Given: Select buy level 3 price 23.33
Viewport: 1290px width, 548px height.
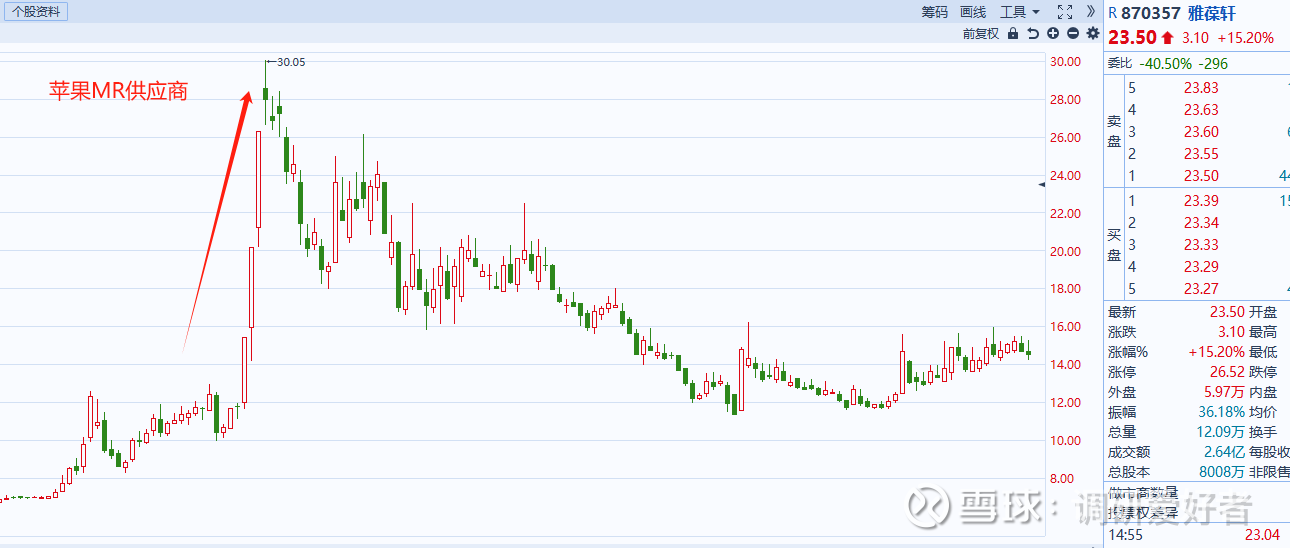Looking at the screenshot, I should pyautogui.click(x=1201, y=245).
